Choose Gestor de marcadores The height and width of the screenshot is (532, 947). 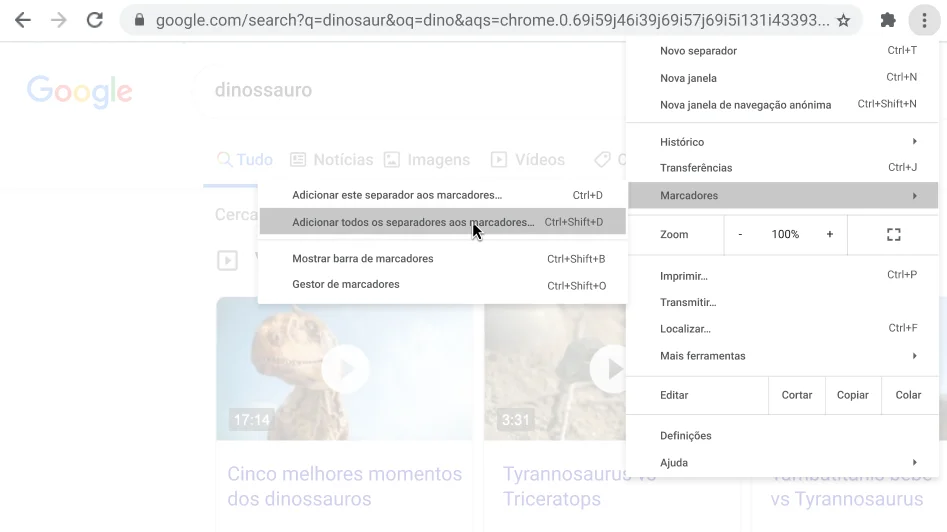point(346,285)
